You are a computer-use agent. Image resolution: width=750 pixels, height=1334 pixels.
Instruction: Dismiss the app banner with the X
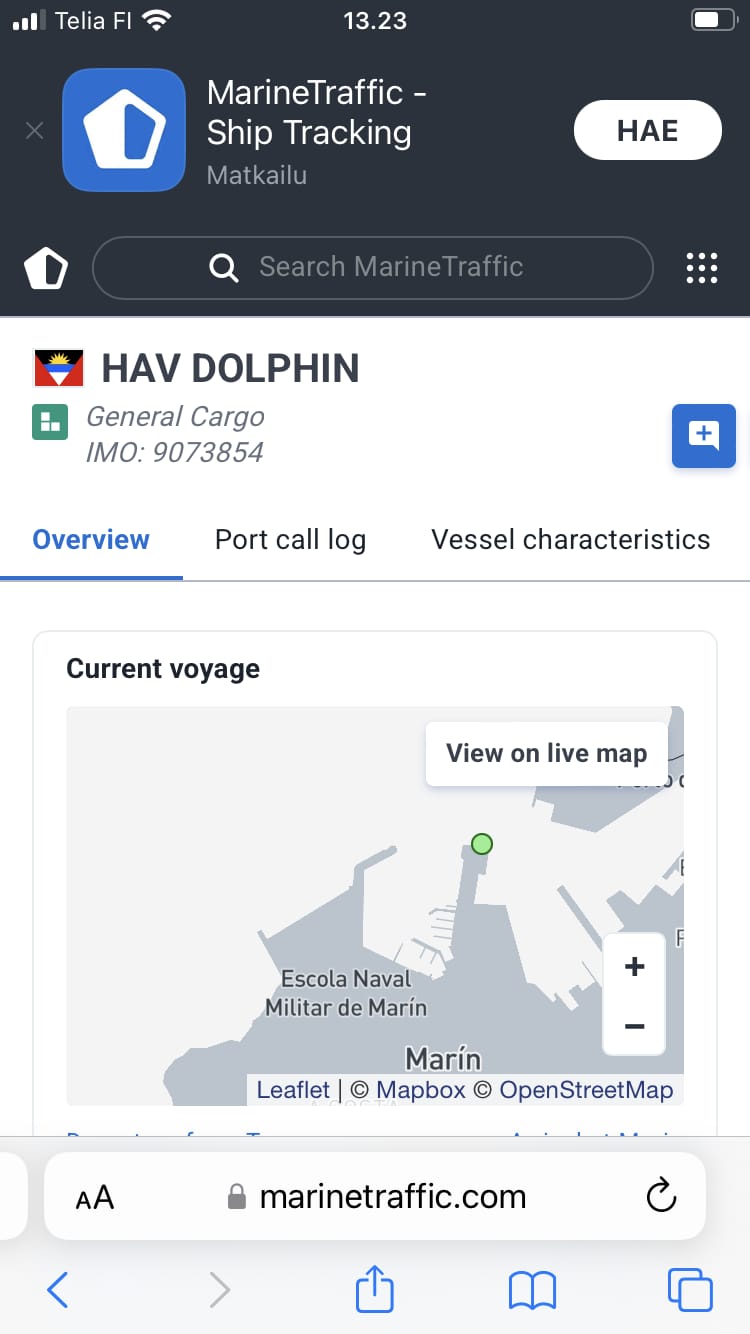point(34,130)
